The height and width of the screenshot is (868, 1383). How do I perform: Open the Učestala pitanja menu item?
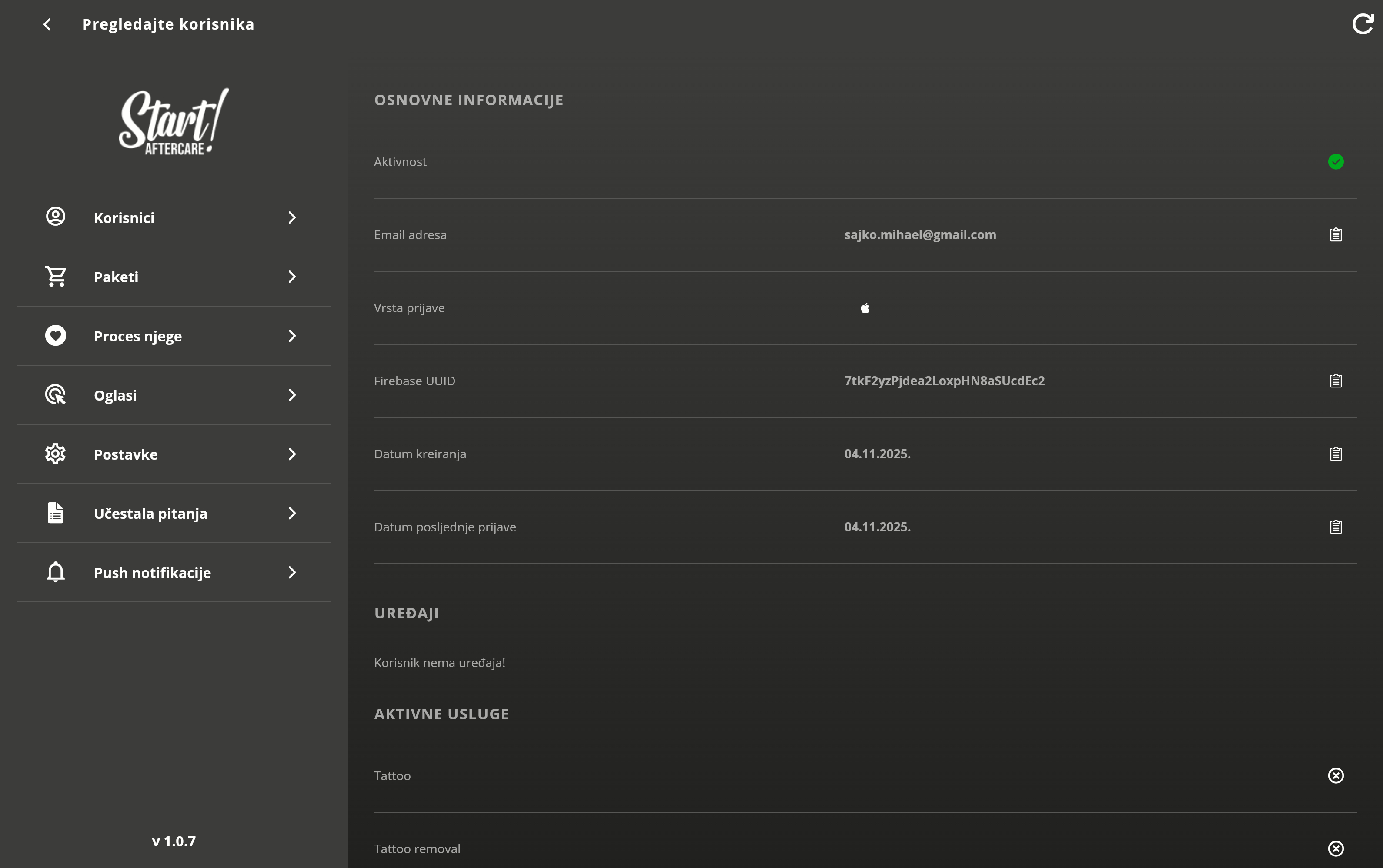click(x=150, y=514)
